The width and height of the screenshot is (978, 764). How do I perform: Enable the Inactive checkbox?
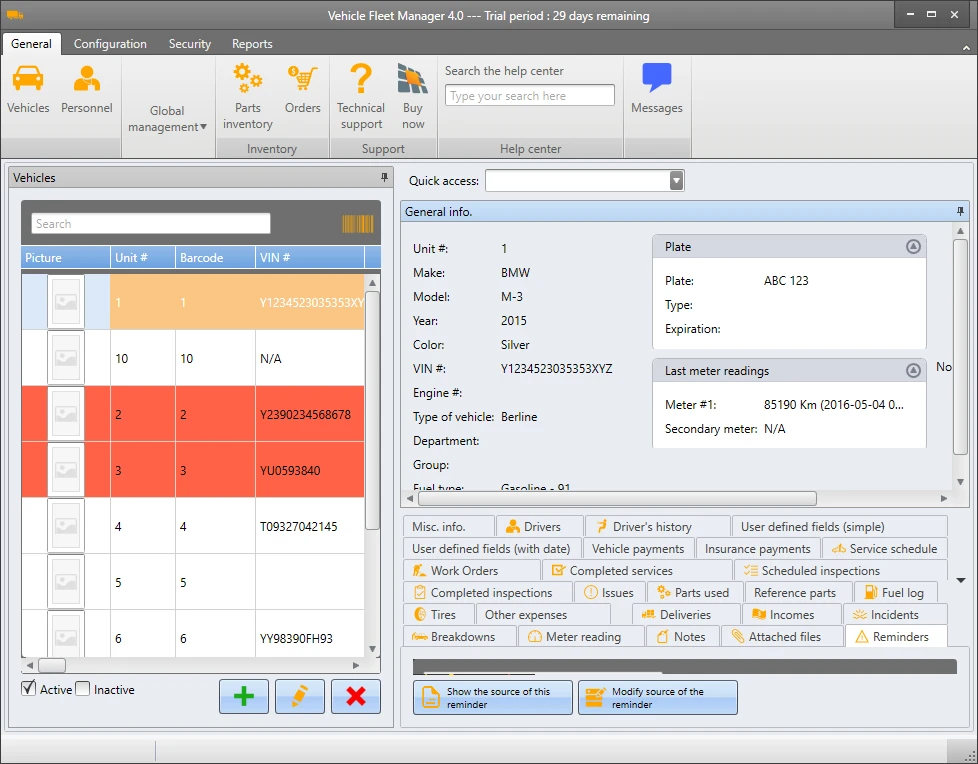click(x=83, y=689)
